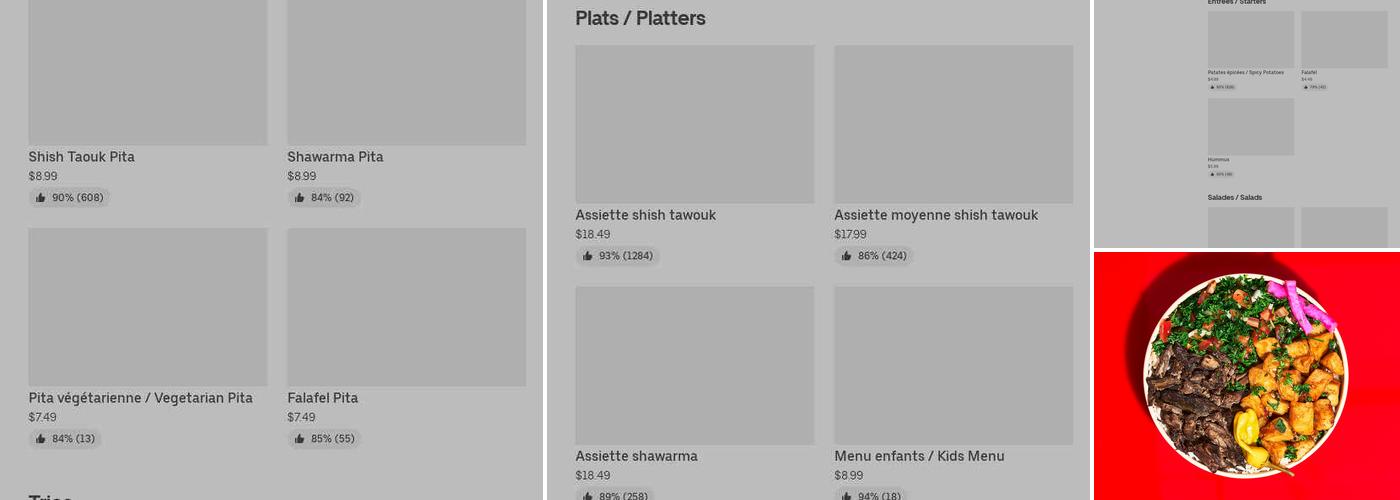The width and height of the screenshot is (1400, 500).
Task: Click thumbs-up icon under Vegetarian Pita
Action: click(x=41, y=439)
